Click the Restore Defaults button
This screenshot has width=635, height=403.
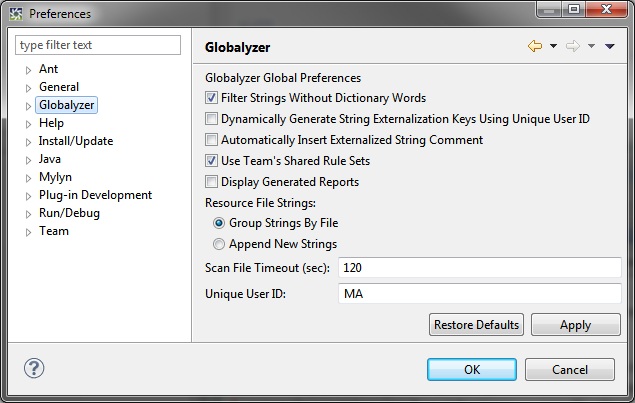476,325
